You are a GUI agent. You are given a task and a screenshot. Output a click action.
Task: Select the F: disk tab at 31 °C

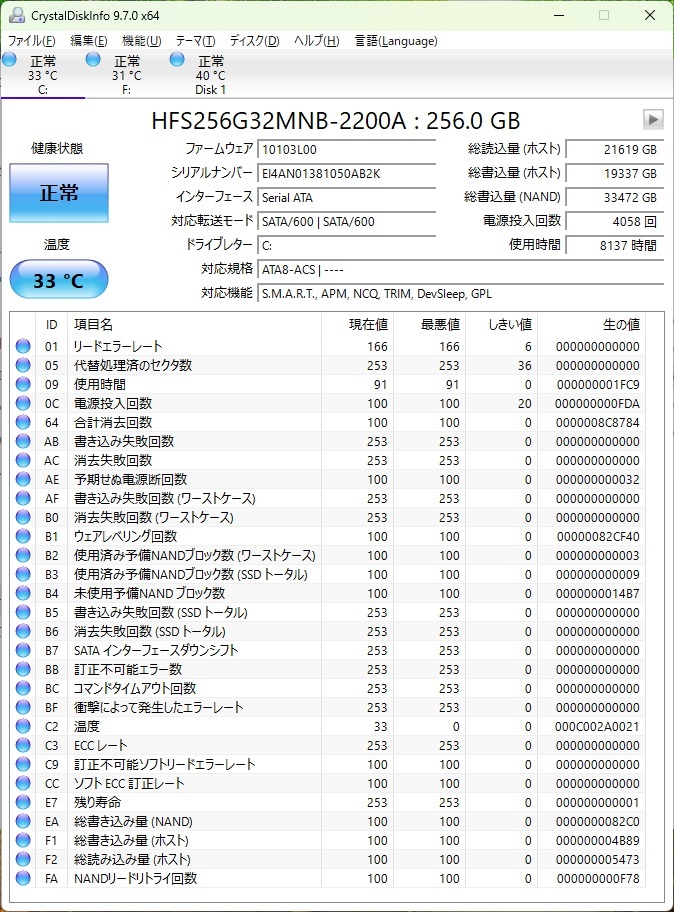127,74
